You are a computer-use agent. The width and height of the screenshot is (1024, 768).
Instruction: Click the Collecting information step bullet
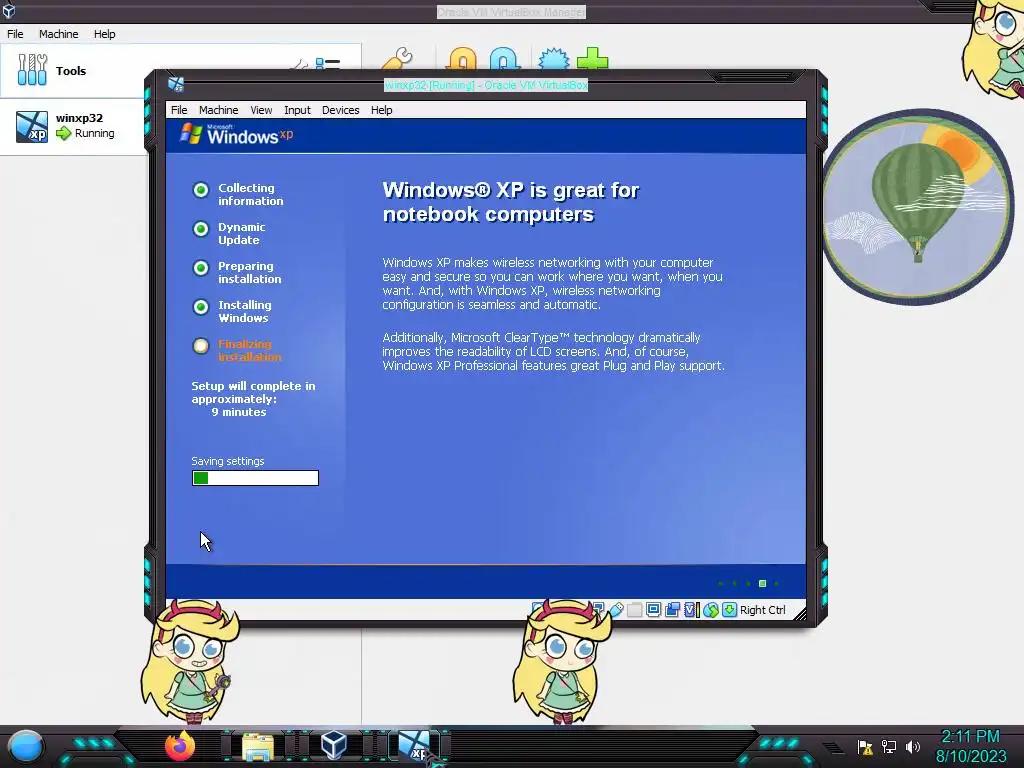point(200,189)
